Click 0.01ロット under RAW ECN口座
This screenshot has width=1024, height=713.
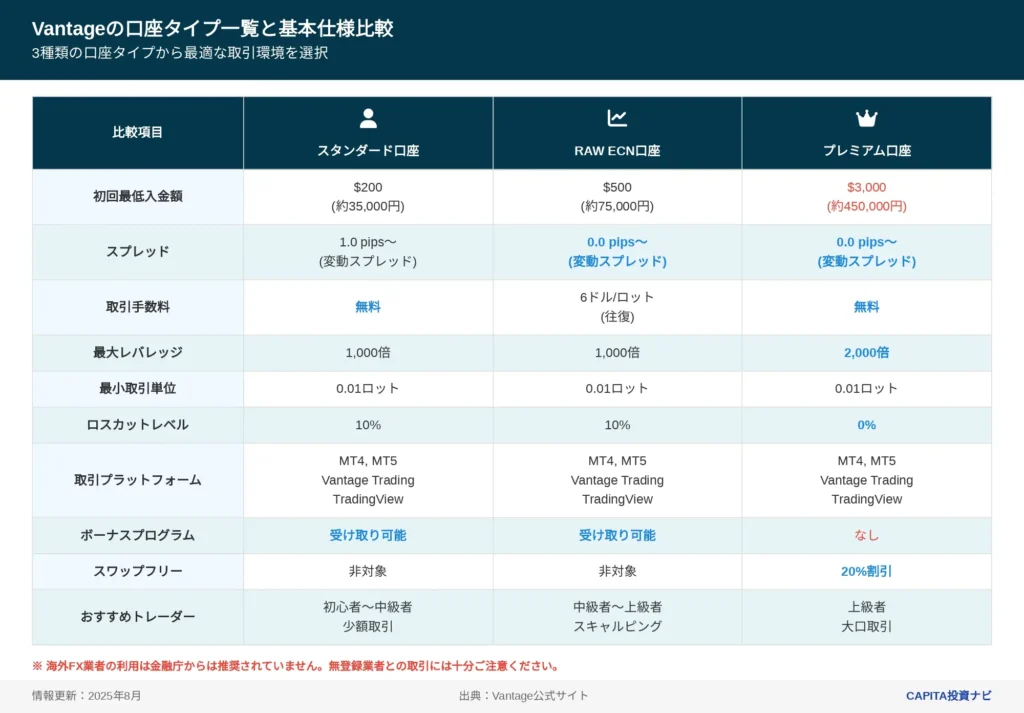617,388
